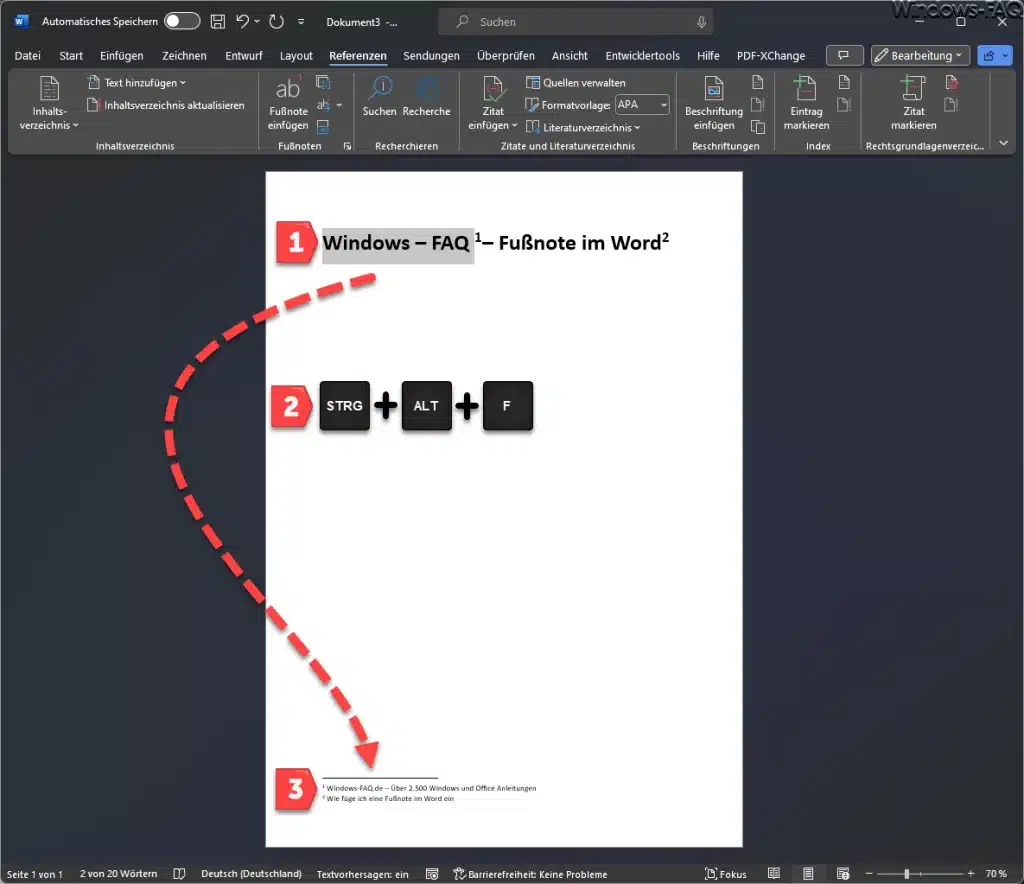The height and width of the screenshot is (884, 1024).
Task: Open the quick access toolbar customize dropdown
Action: [300, 22]
